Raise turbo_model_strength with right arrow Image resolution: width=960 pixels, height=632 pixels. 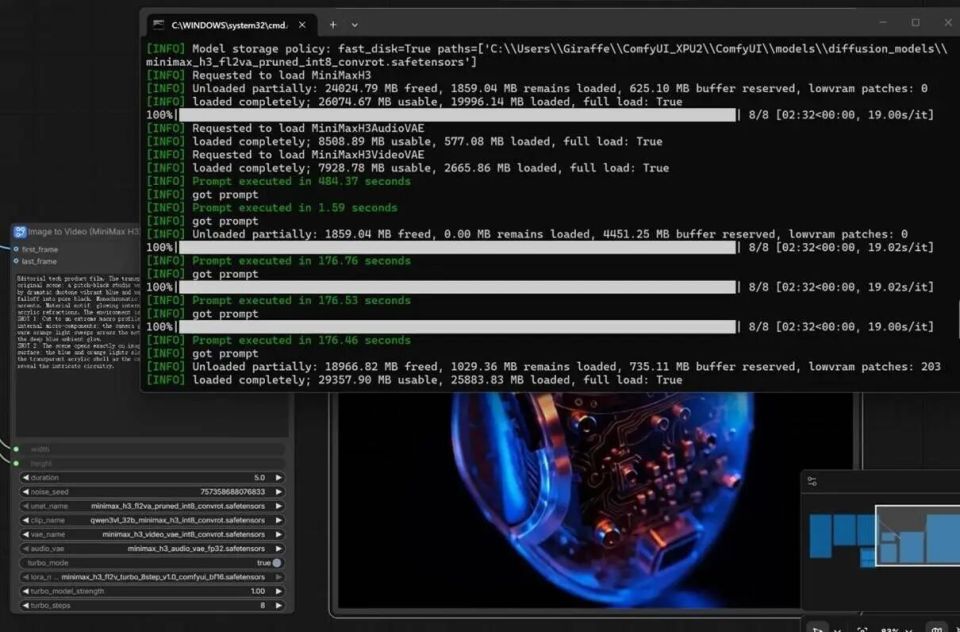click(x=279, y=591)
